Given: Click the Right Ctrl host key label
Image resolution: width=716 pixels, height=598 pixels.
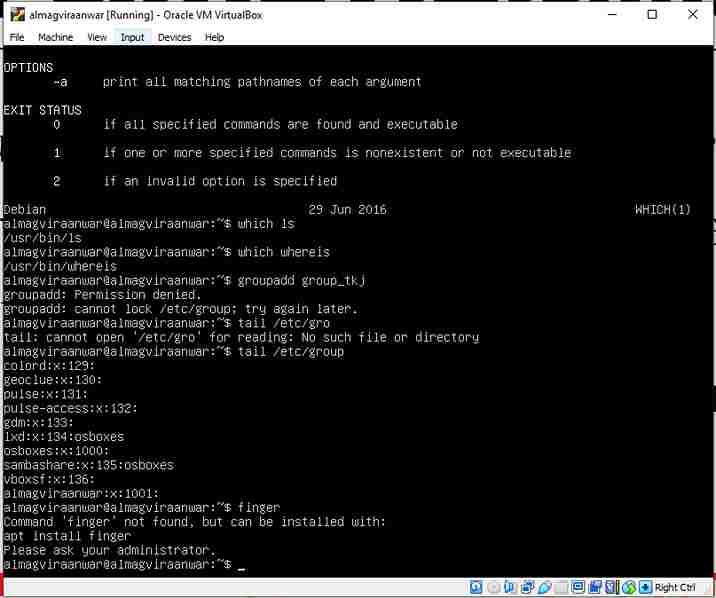Looking at the screenshot, I should [675, 587].
